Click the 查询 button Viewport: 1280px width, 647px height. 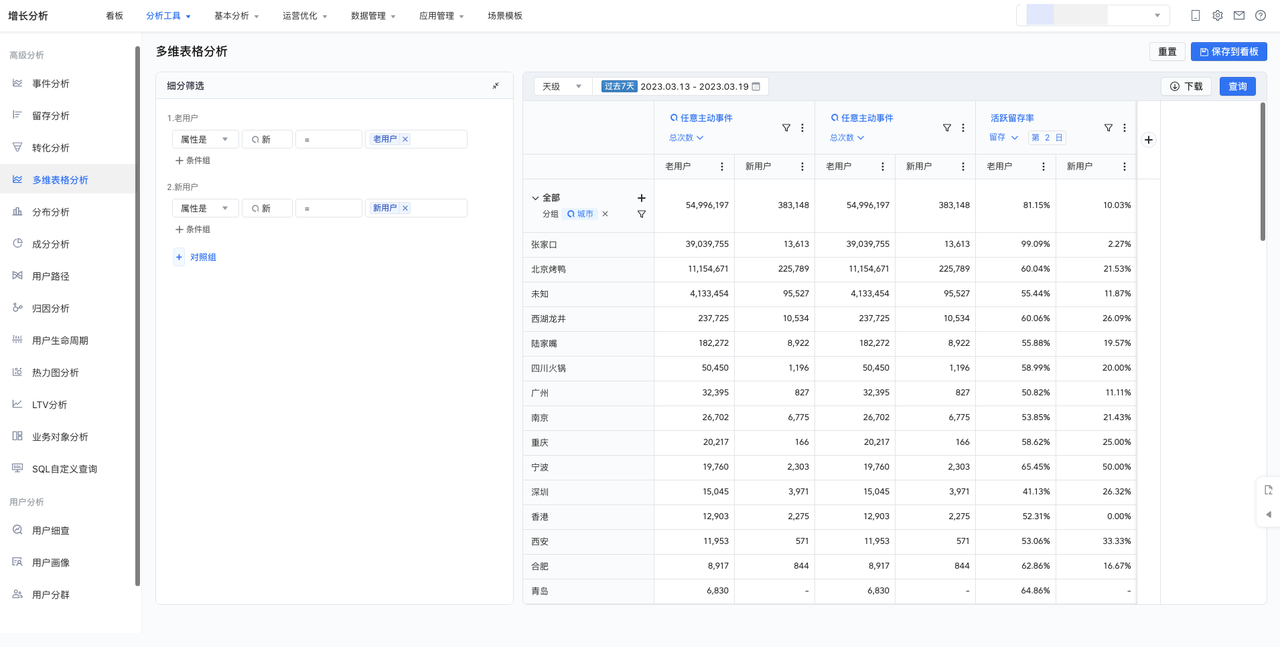[1237, 87]
